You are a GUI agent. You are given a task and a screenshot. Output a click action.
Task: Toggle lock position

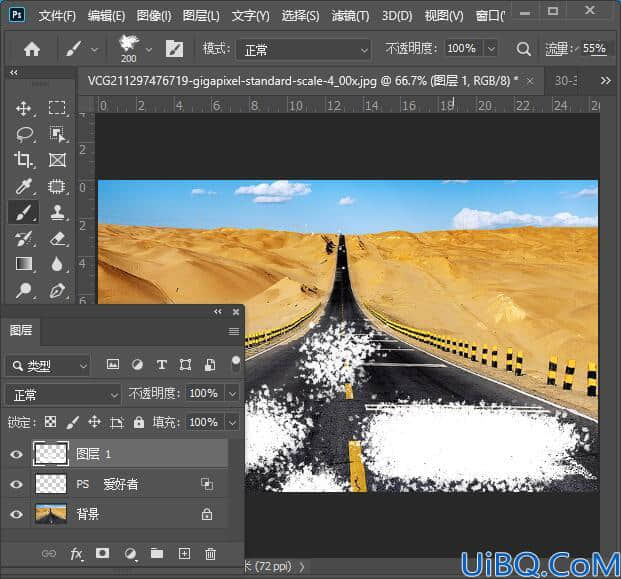pos(95,422)
